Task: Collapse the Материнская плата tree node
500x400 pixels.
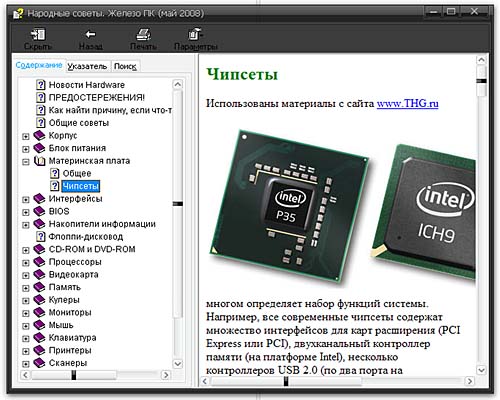Action: 25,162
